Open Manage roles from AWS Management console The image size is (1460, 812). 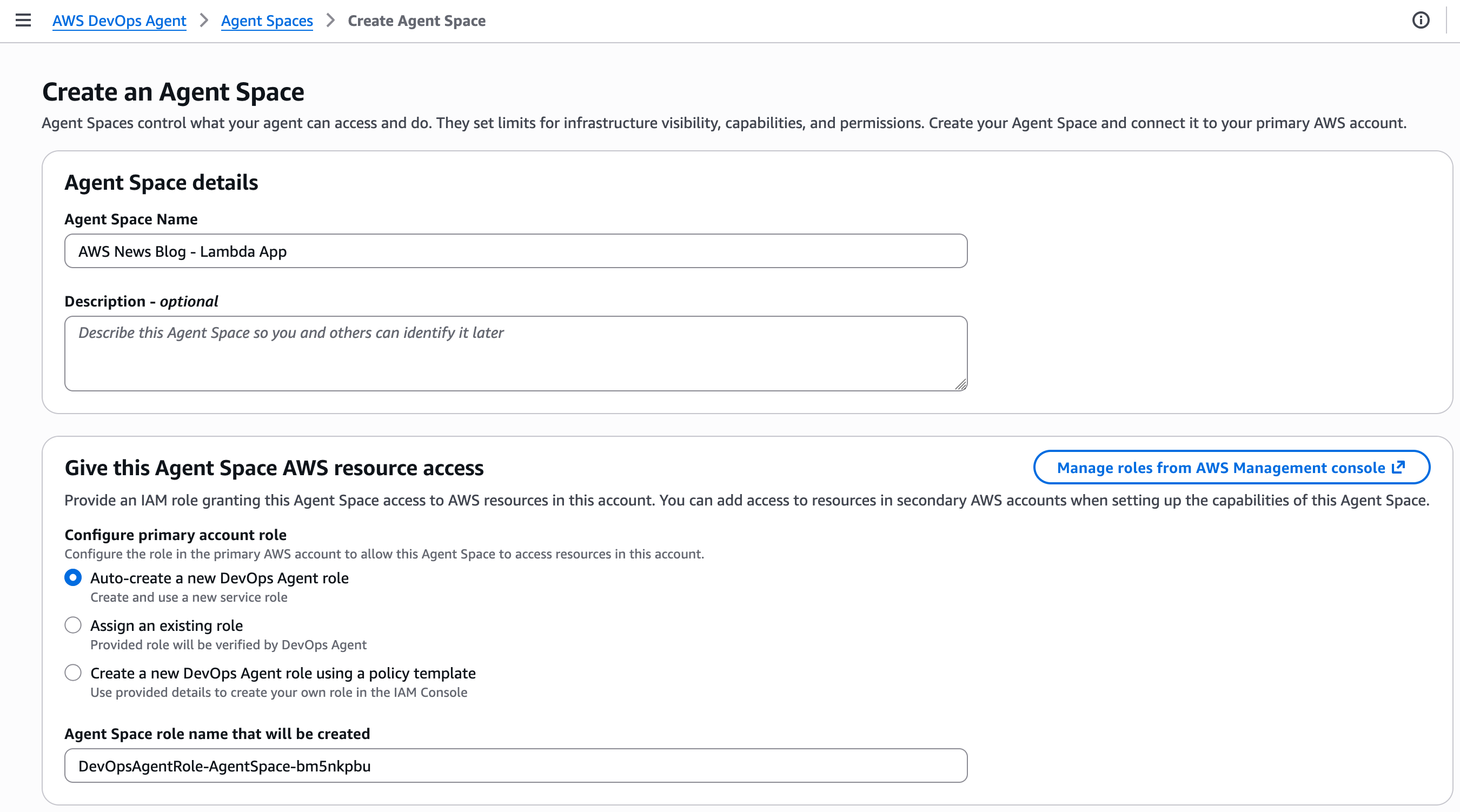[x=1220, y=468]
